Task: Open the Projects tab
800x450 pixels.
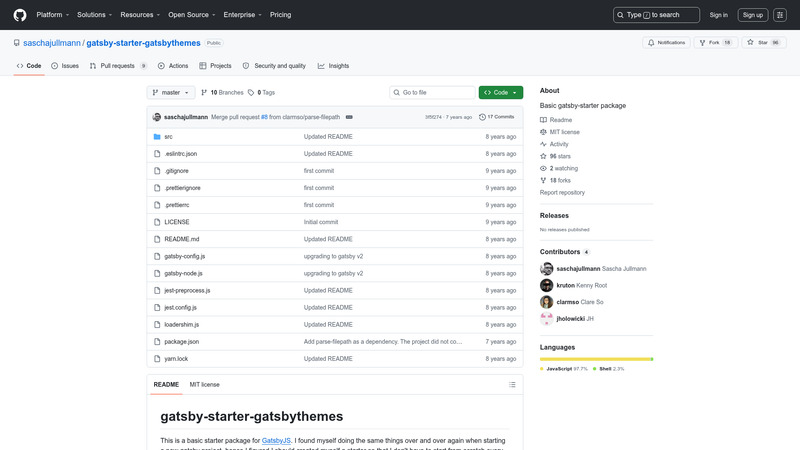Action: 215,66
